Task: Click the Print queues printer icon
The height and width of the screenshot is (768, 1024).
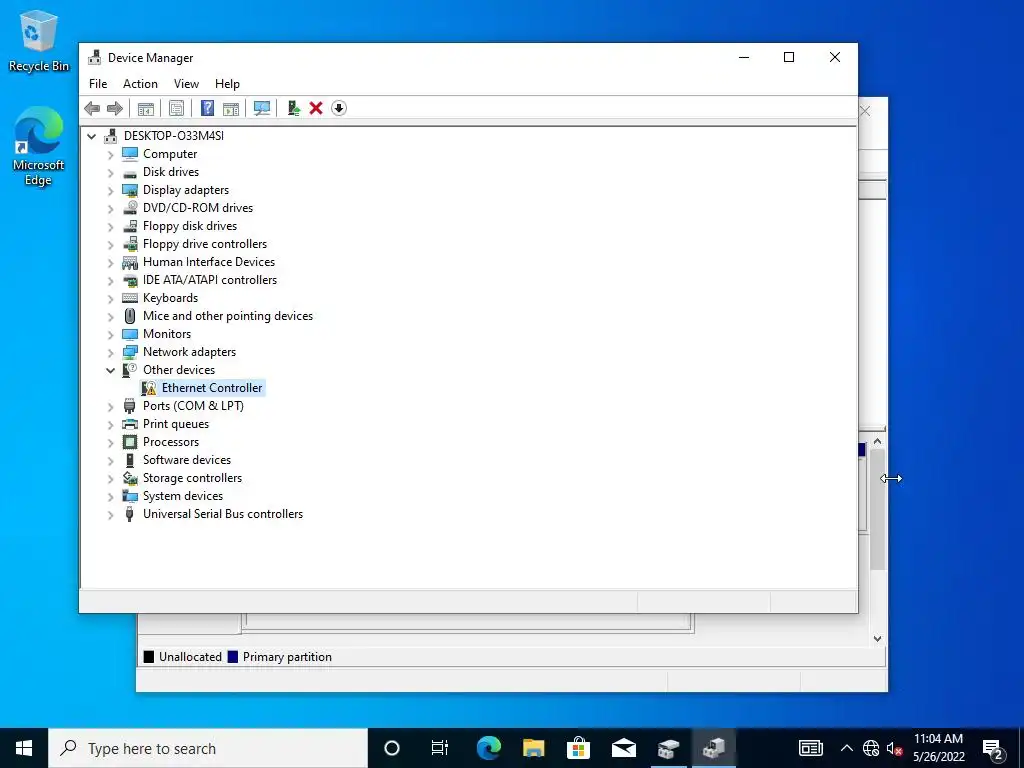Action: (130, 424)
